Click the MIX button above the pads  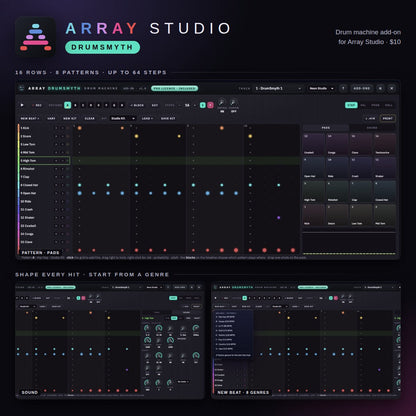click(370, 118)
